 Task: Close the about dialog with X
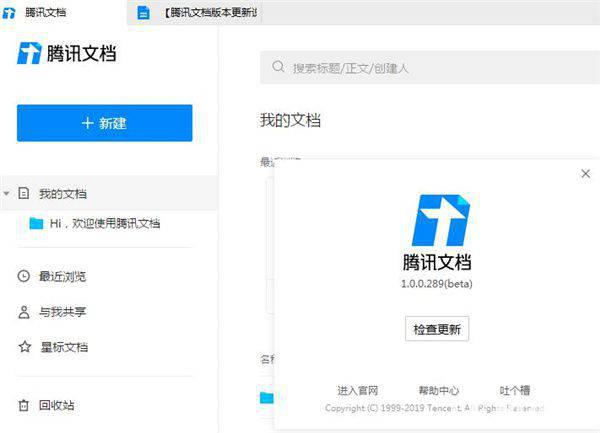click(585, 174)
